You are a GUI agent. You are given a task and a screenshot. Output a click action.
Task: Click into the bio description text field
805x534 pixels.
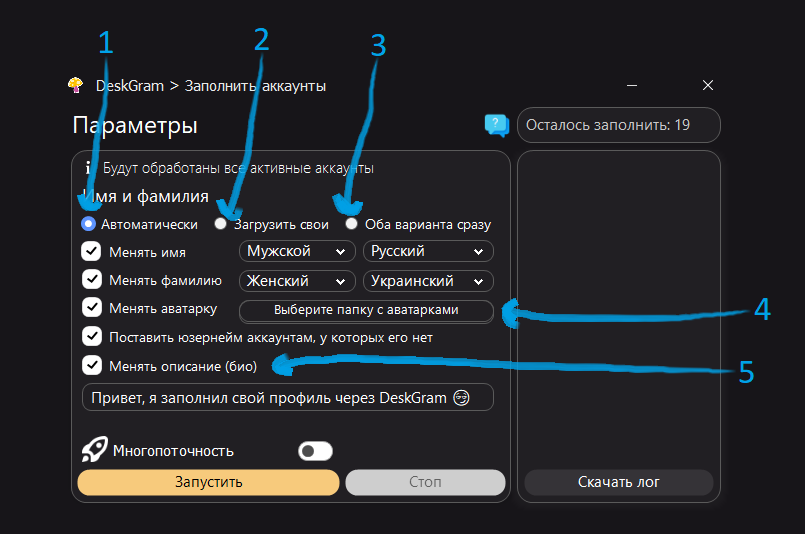click(x=288, y=397)
